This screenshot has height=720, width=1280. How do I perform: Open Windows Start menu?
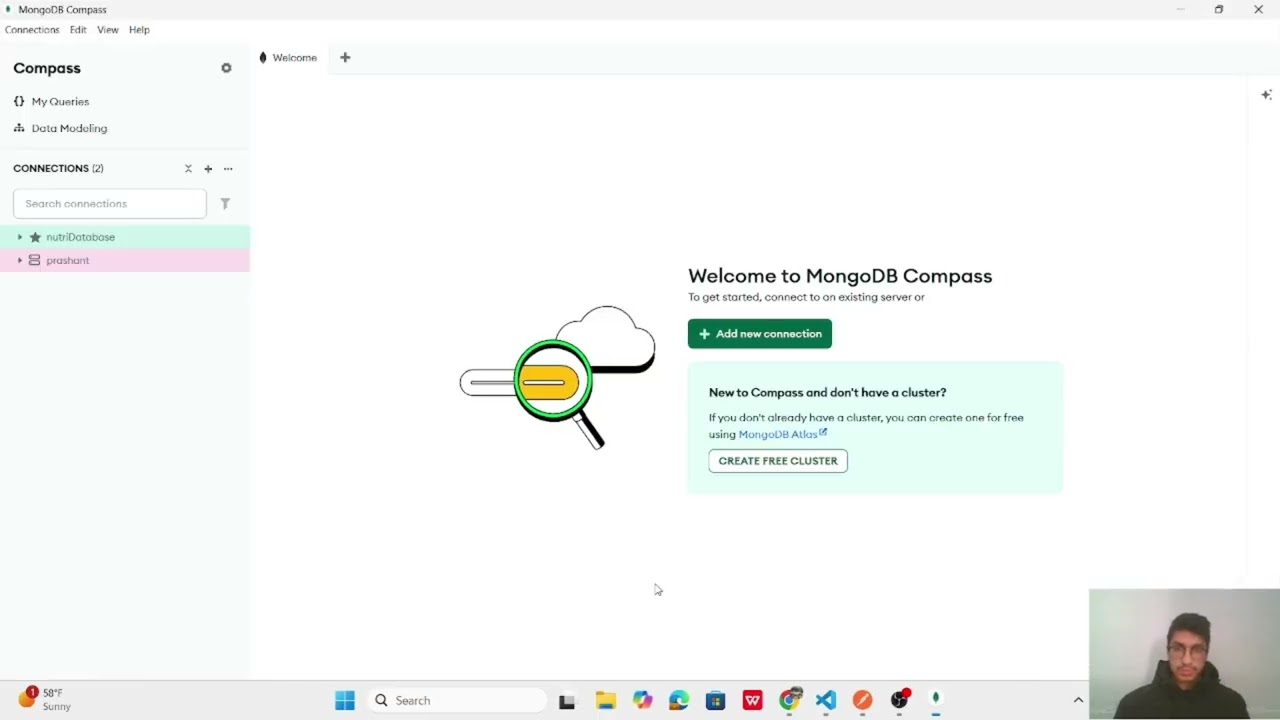tap(345, 701)
